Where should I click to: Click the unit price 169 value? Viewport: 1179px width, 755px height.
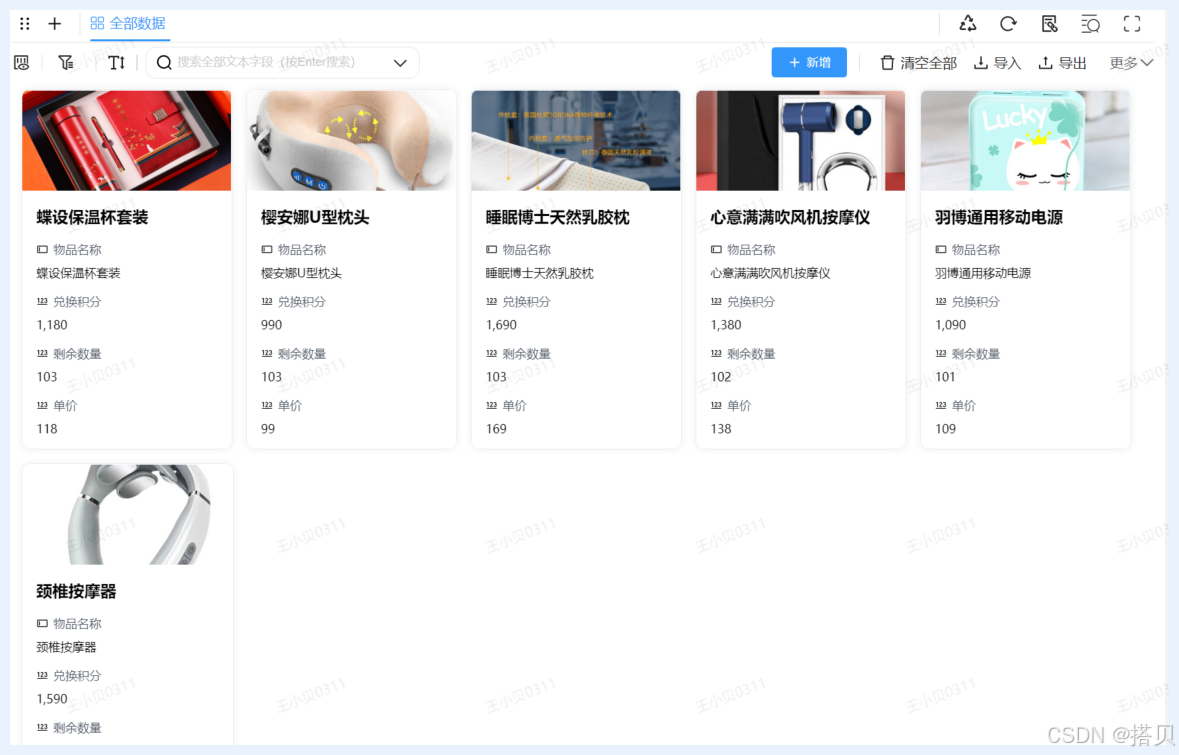pos(496,429)
